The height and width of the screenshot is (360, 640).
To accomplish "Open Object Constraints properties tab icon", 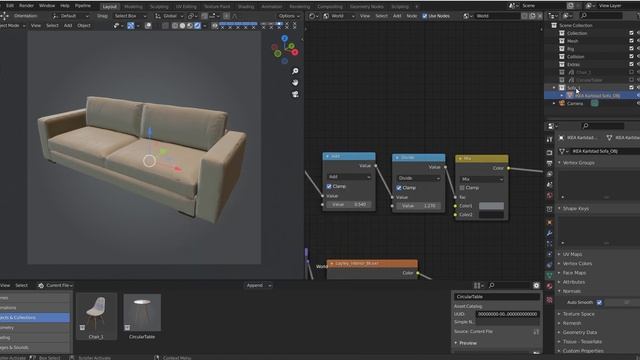I will (x=549, y=265).
